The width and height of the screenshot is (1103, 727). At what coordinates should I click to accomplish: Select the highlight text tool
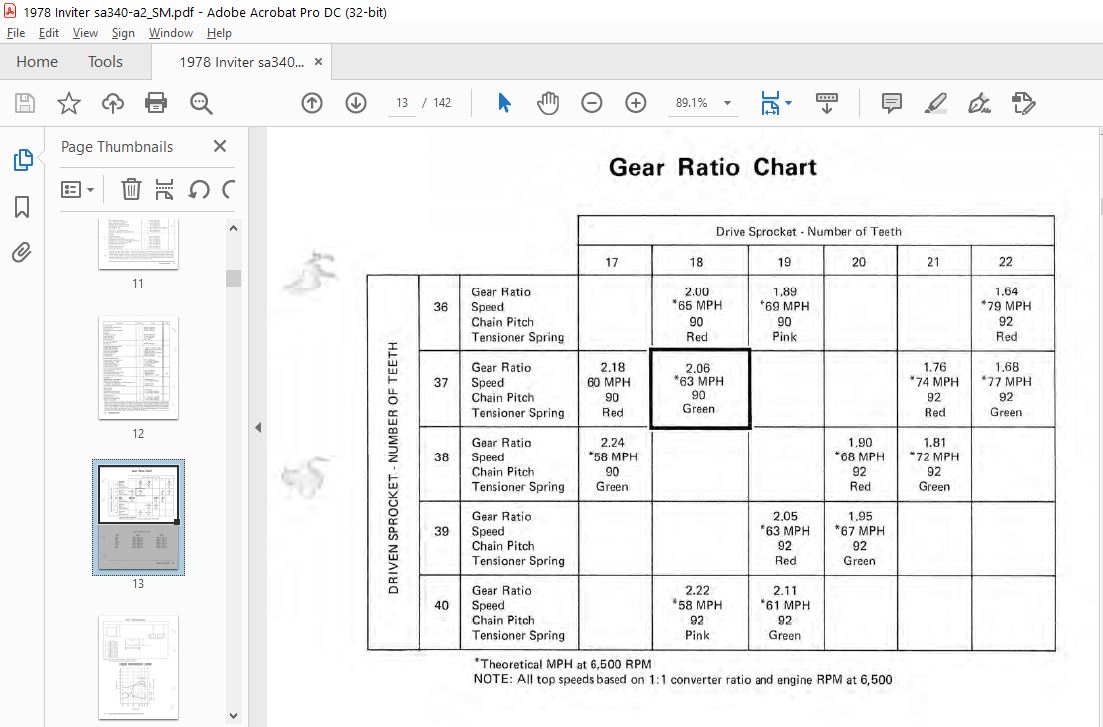click(x=936, y=103)
